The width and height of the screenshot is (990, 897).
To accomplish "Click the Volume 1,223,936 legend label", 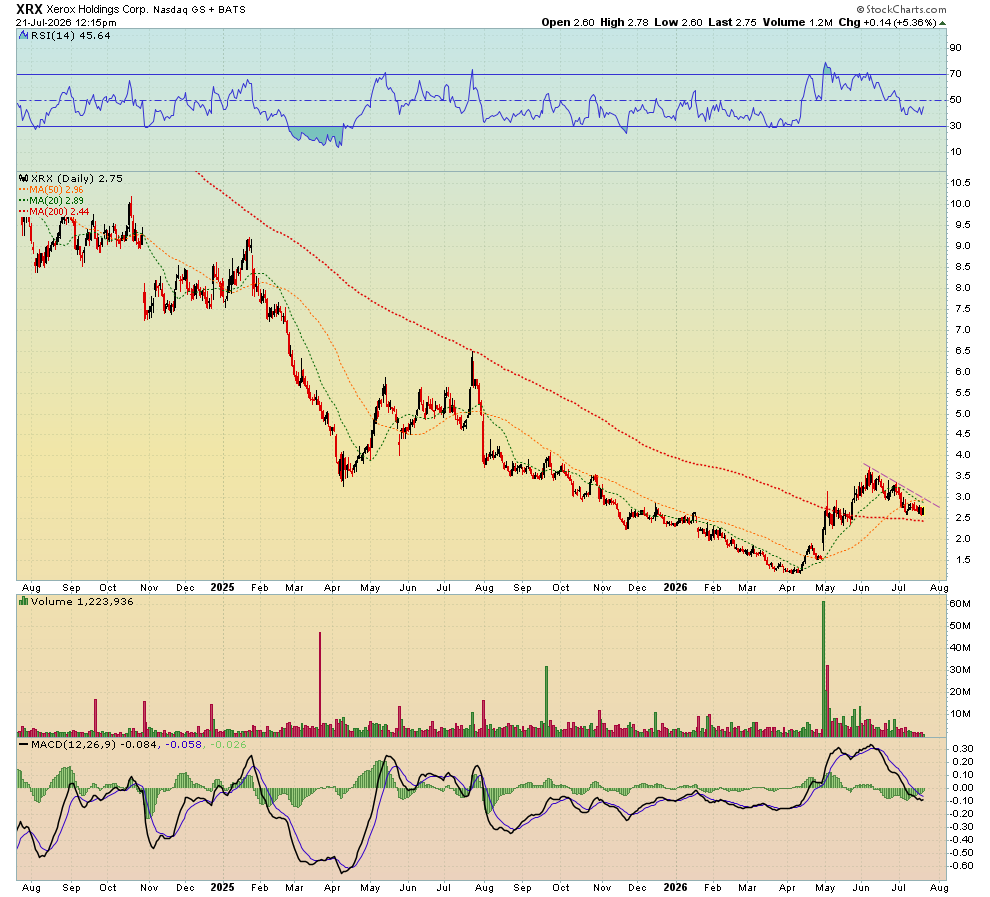I will tap(82, 602).
